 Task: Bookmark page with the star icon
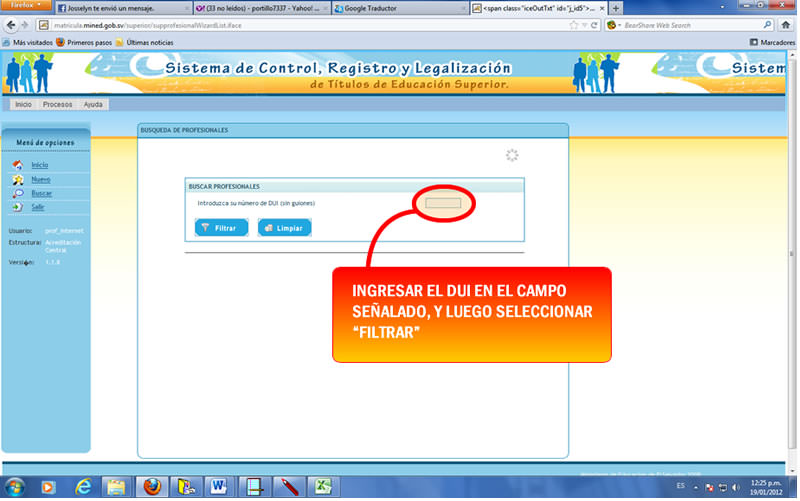coord(574,25)
